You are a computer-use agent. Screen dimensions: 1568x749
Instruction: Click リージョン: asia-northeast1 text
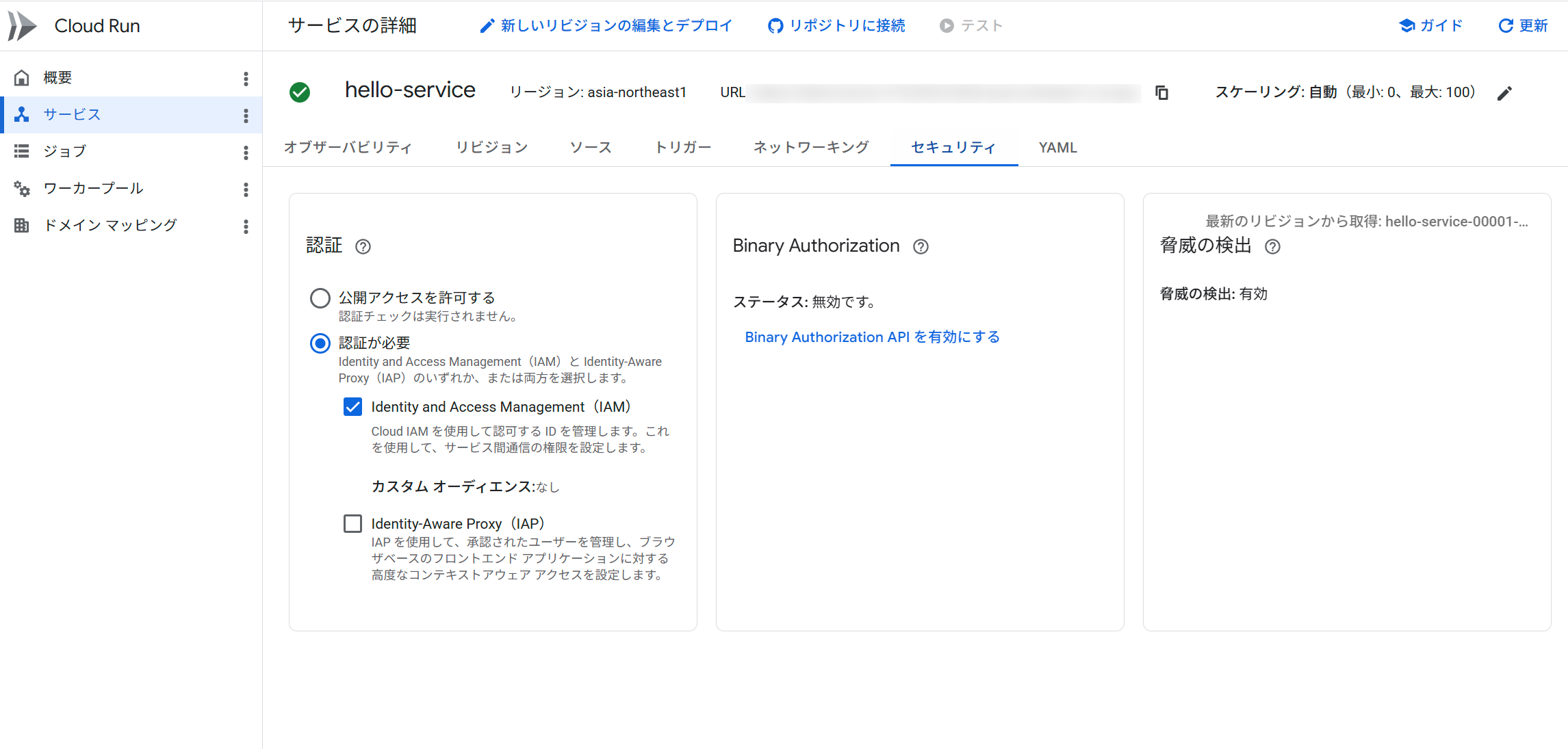(x=598, y=92)
